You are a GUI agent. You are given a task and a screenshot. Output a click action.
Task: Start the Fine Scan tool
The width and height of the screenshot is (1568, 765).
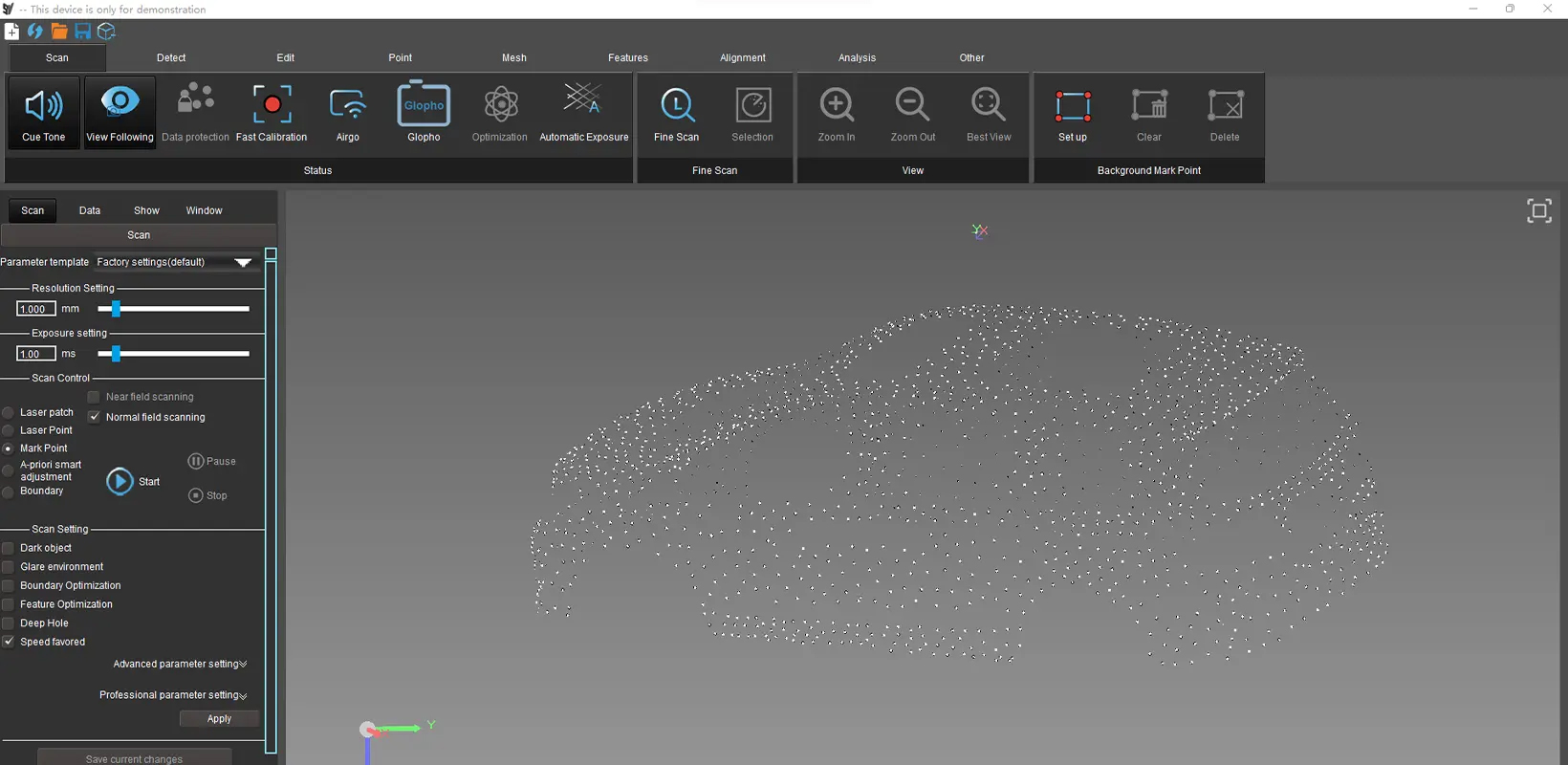[676, 105]
